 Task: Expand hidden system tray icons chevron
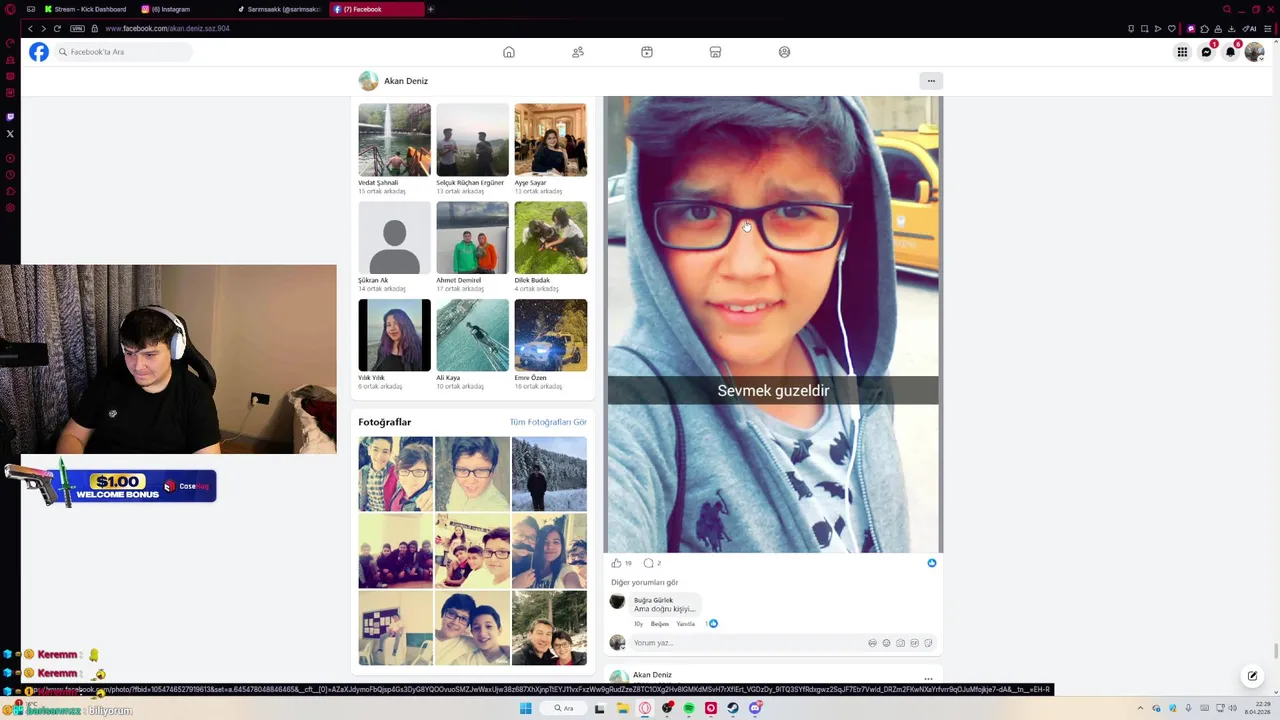point(1140,708)
